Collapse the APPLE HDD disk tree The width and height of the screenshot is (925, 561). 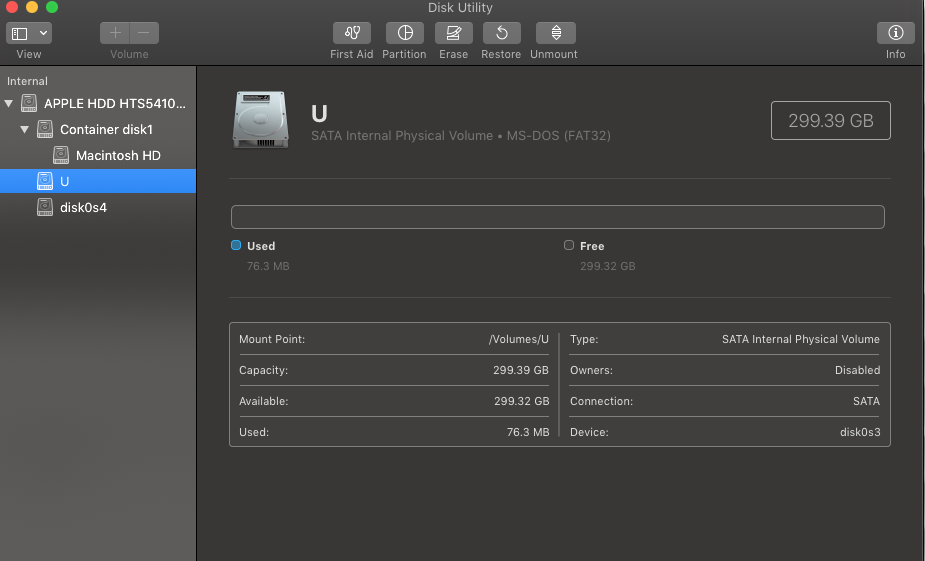pos(9,103)
